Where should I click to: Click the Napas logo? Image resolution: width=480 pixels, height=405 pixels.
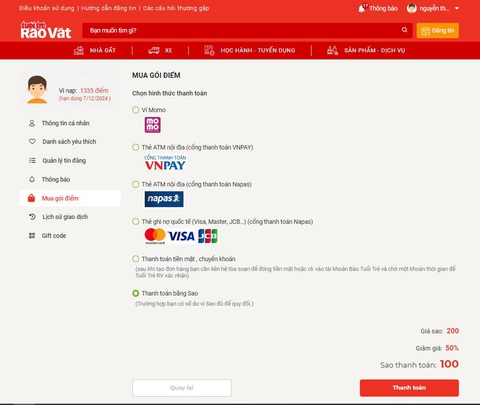(x=164, y=199)
